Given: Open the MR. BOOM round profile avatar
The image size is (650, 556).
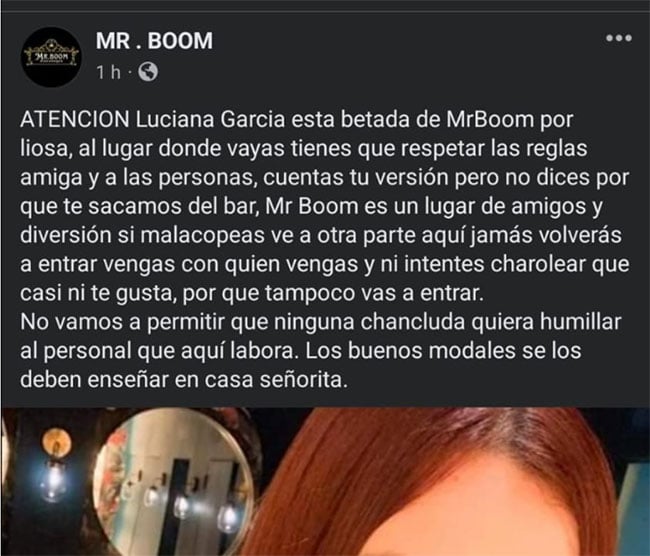Looking at the screenshot, I should click(x=51, y=57).
